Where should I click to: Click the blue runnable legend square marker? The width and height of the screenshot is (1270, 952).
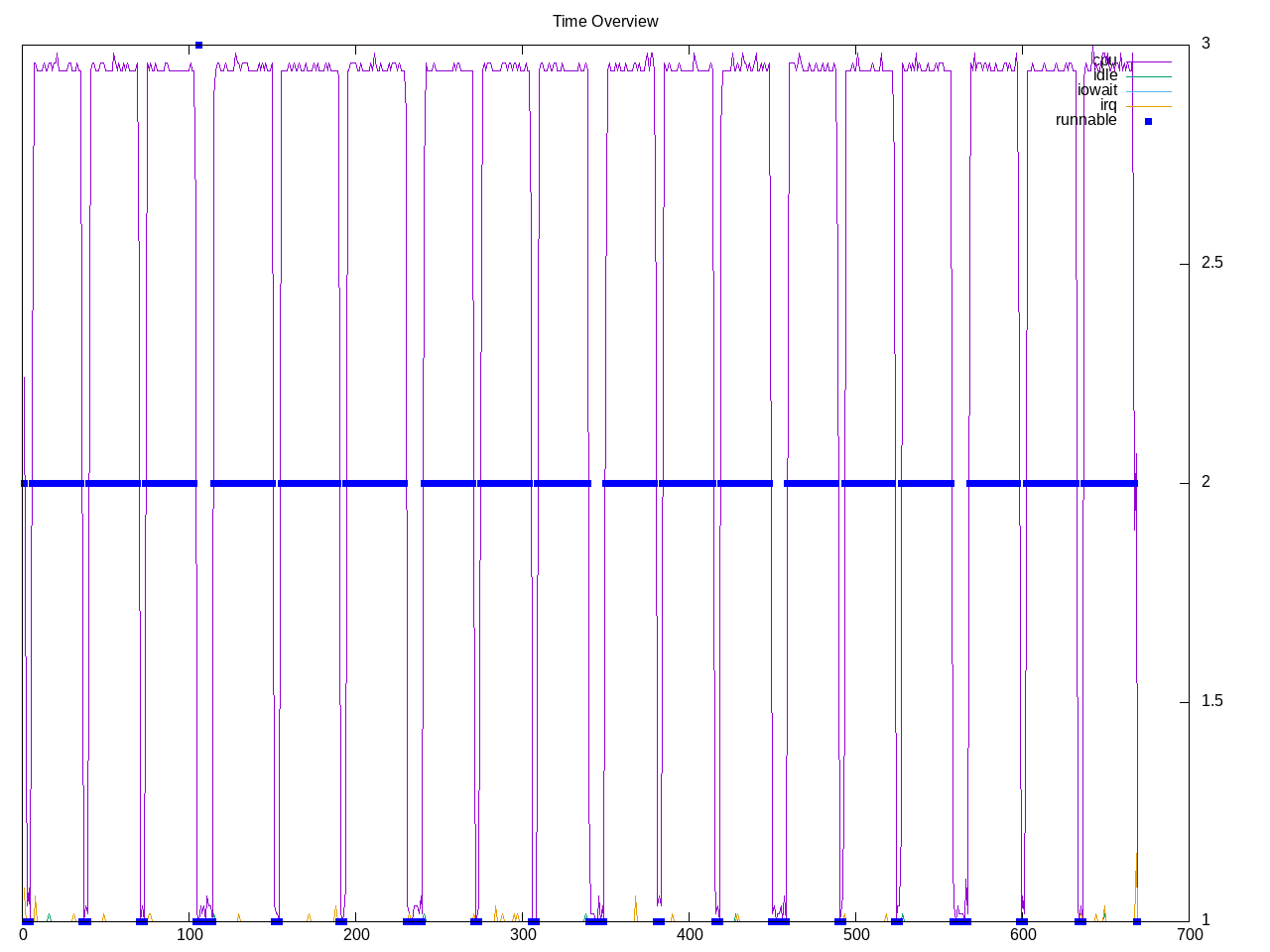1148,121
